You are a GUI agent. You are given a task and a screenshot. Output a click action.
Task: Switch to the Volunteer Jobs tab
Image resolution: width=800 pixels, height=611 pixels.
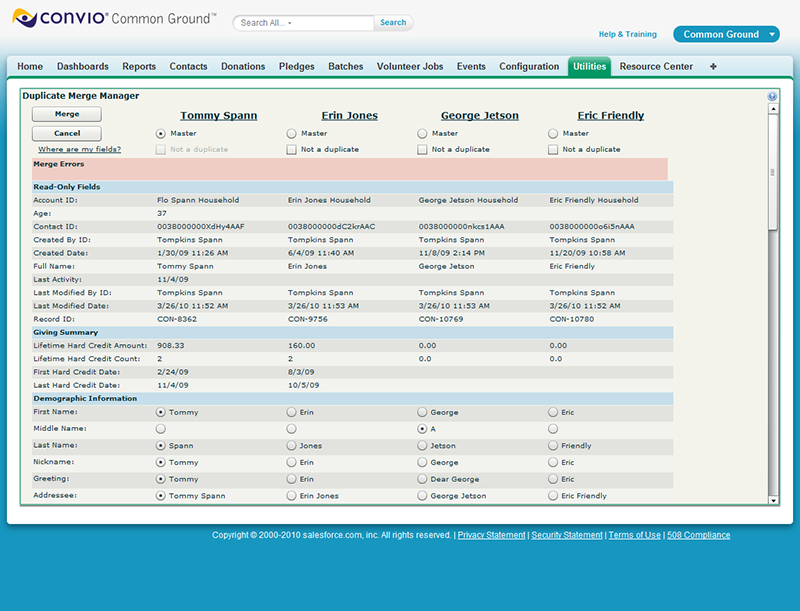410,67
